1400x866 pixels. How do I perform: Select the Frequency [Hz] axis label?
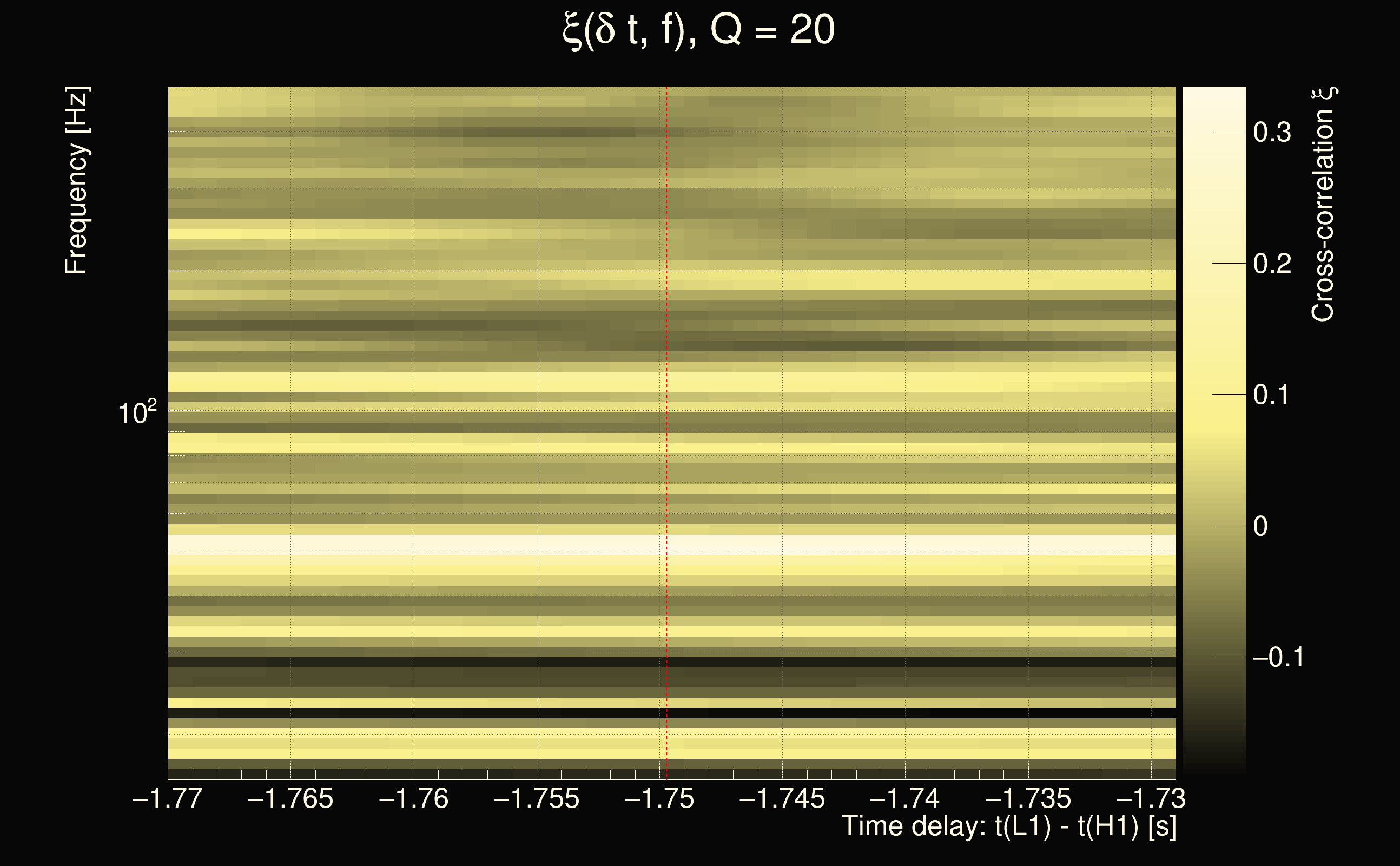[76, 180]
